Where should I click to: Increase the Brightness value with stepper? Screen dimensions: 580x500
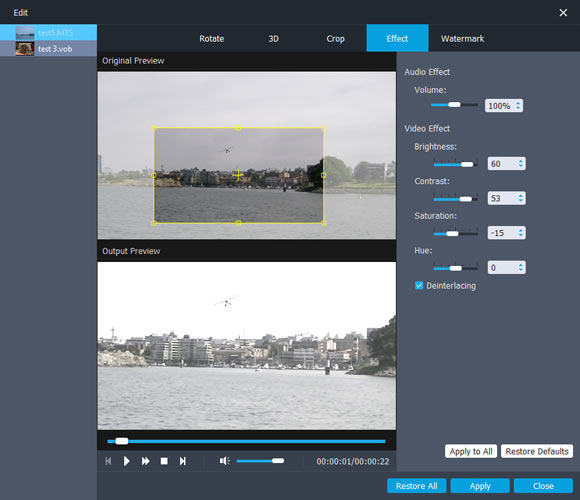[x=521, y=161]
